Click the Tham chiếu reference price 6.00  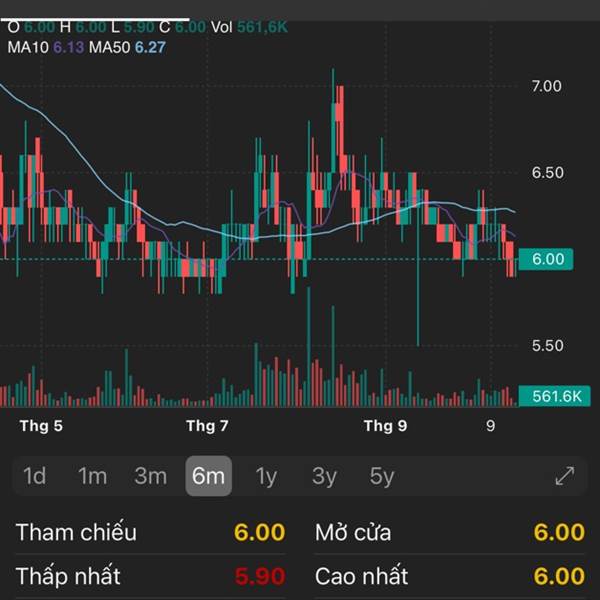[260, 532]
